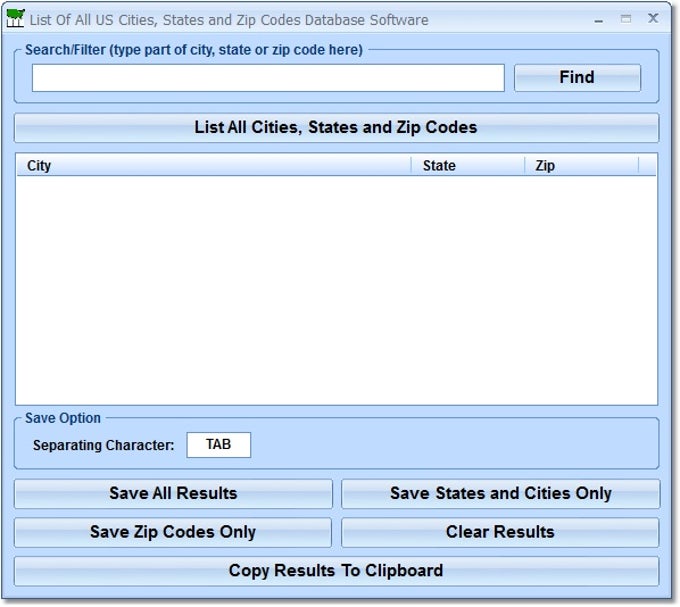Sort by the City column header
The image size is (680, 607).
(x=213, y=166)
